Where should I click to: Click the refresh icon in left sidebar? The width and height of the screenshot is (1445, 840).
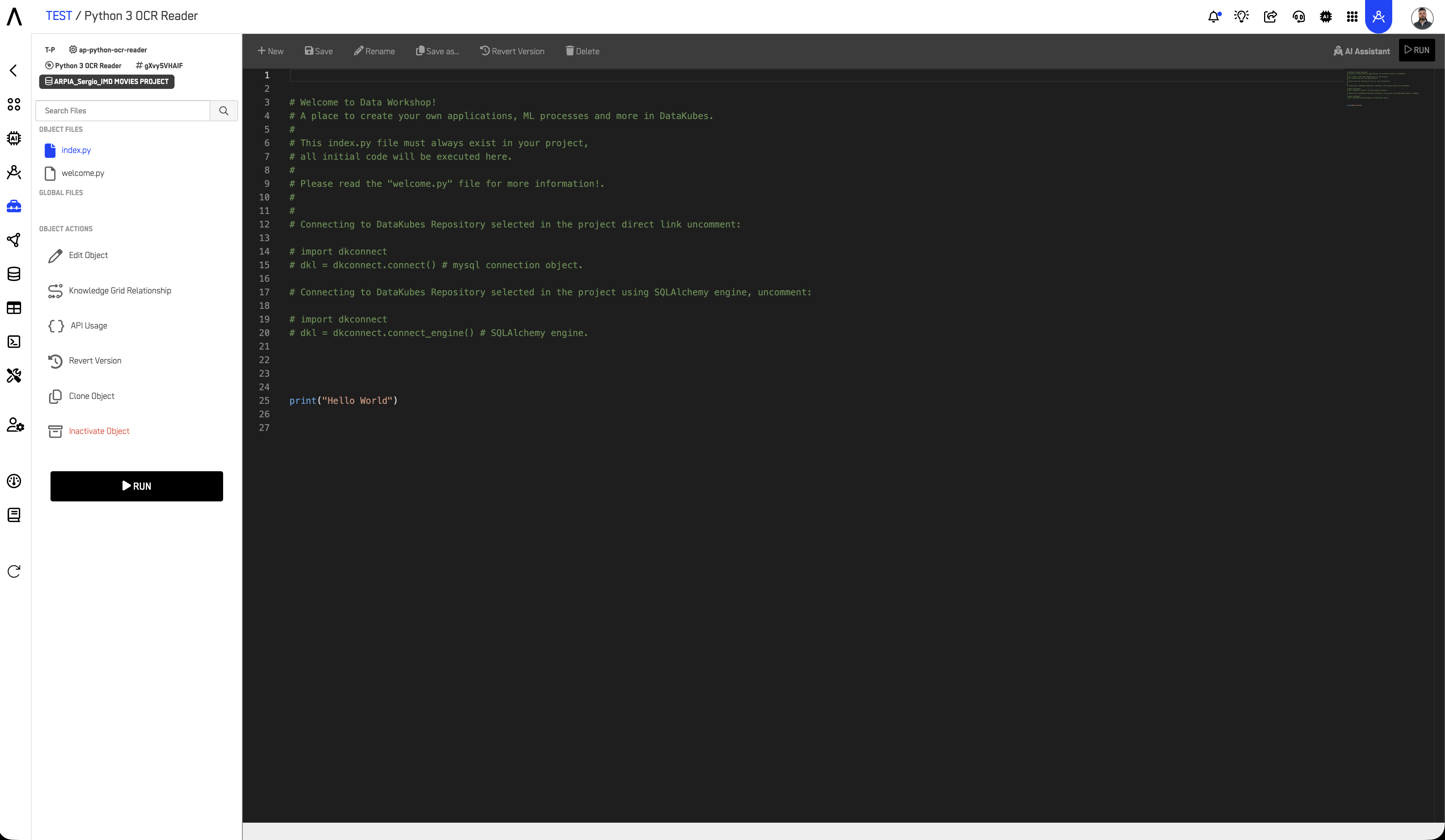coord(14,571)
